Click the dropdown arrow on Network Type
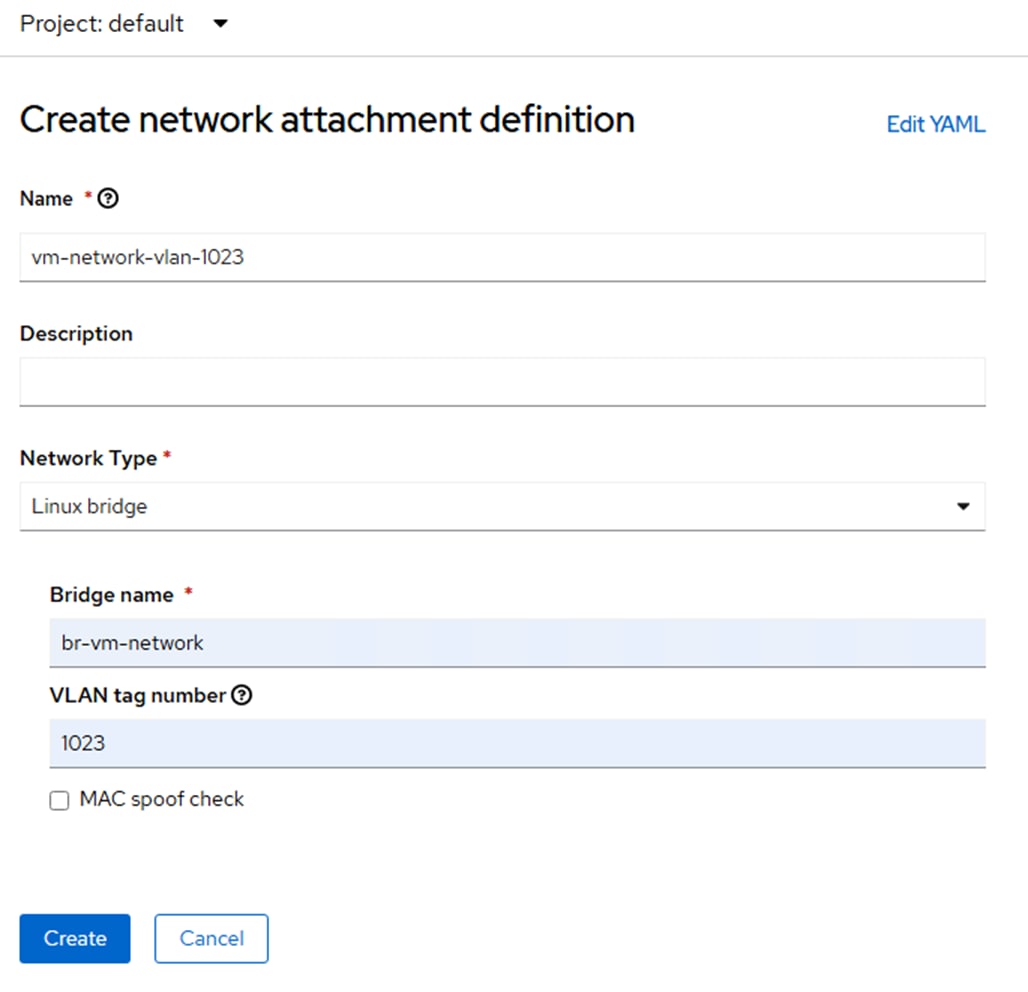 point(963,507)
